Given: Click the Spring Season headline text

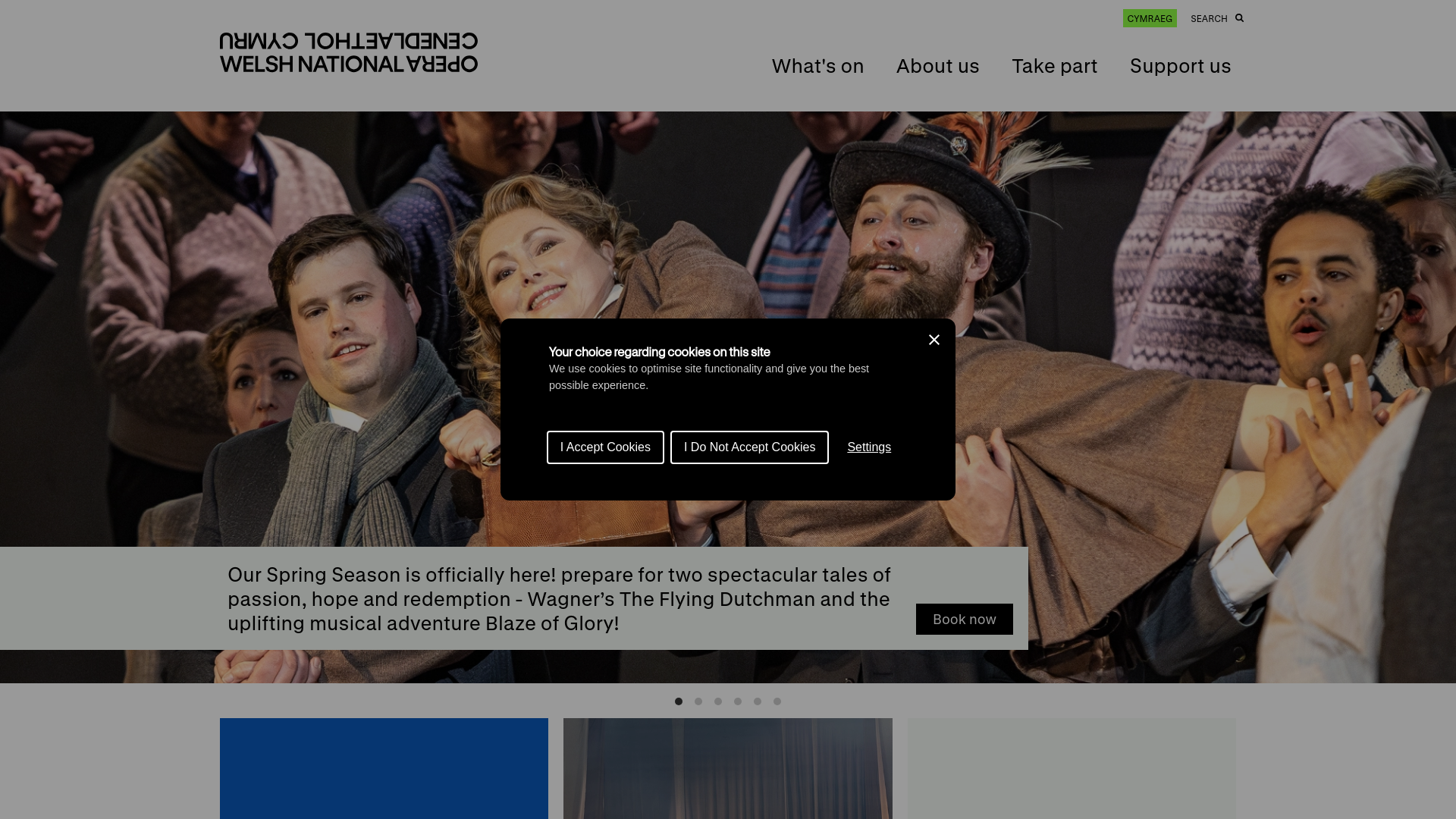Looking at the screenshot, I should click(560, 599).
